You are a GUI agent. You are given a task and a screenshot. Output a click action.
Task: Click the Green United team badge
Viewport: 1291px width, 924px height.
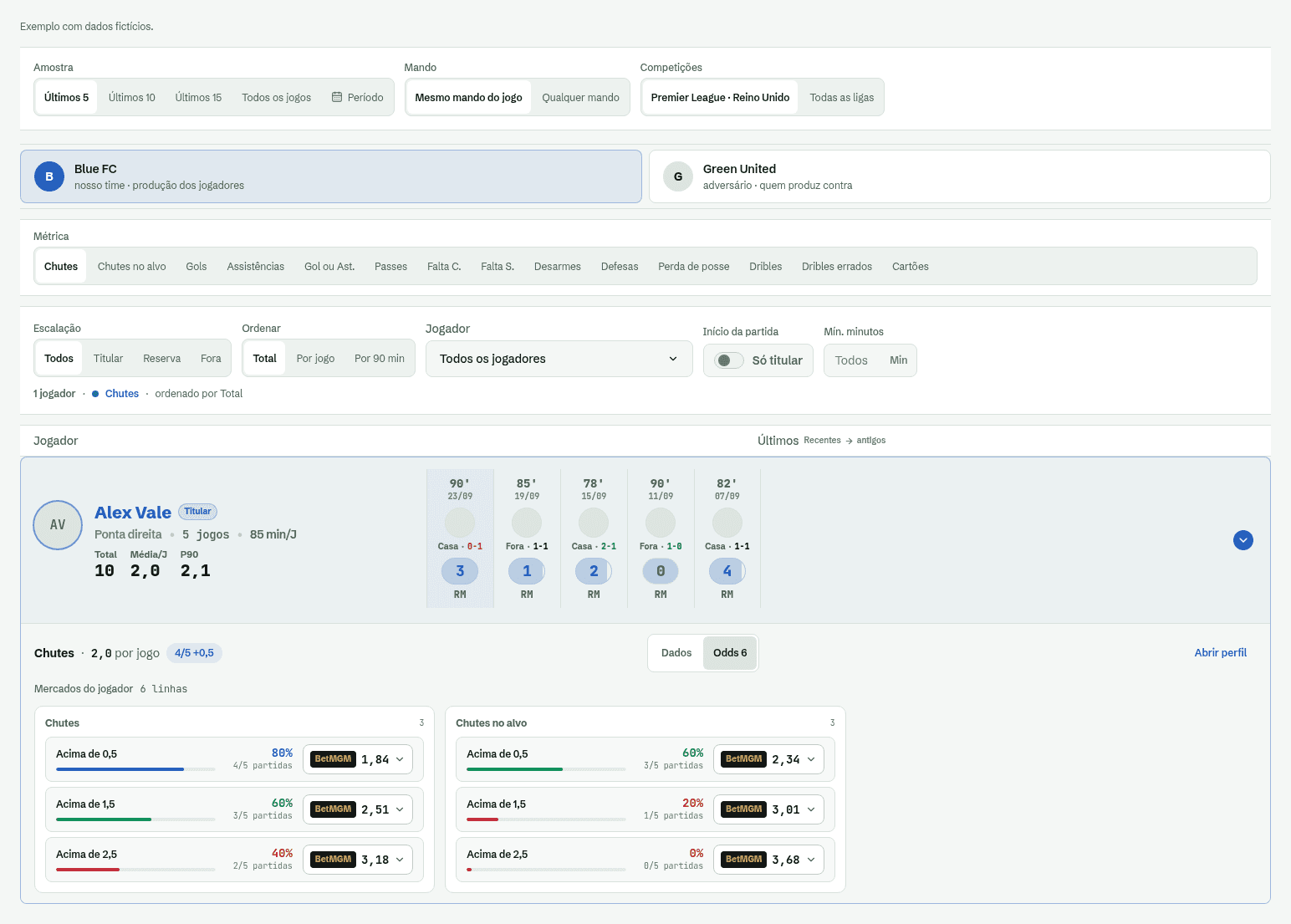click(678, 176)
